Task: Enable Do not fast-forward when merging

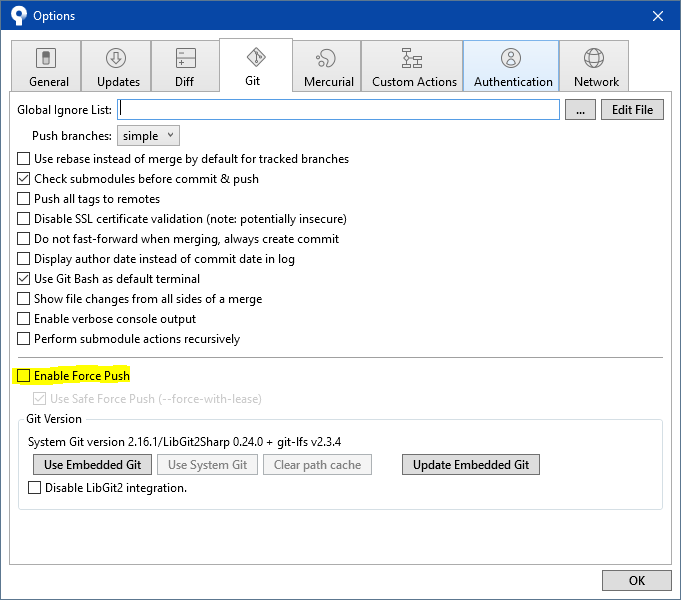Action: click(23, 239)
